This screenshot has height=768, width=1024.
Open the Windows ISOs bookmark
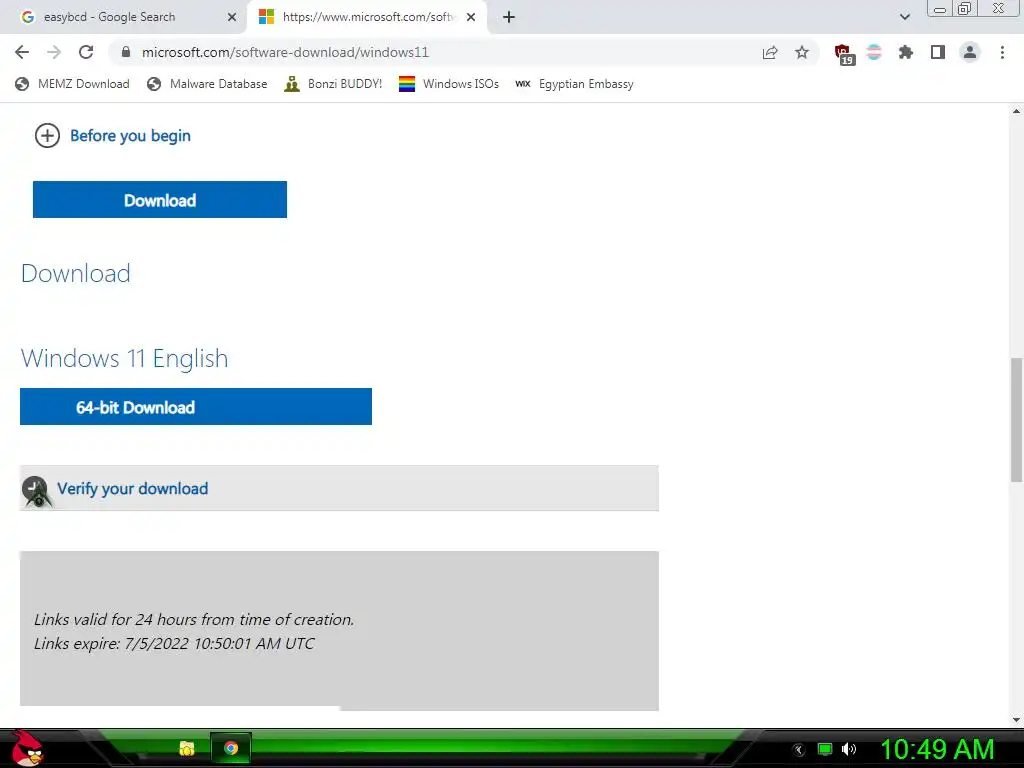click(x=449, y=84)
